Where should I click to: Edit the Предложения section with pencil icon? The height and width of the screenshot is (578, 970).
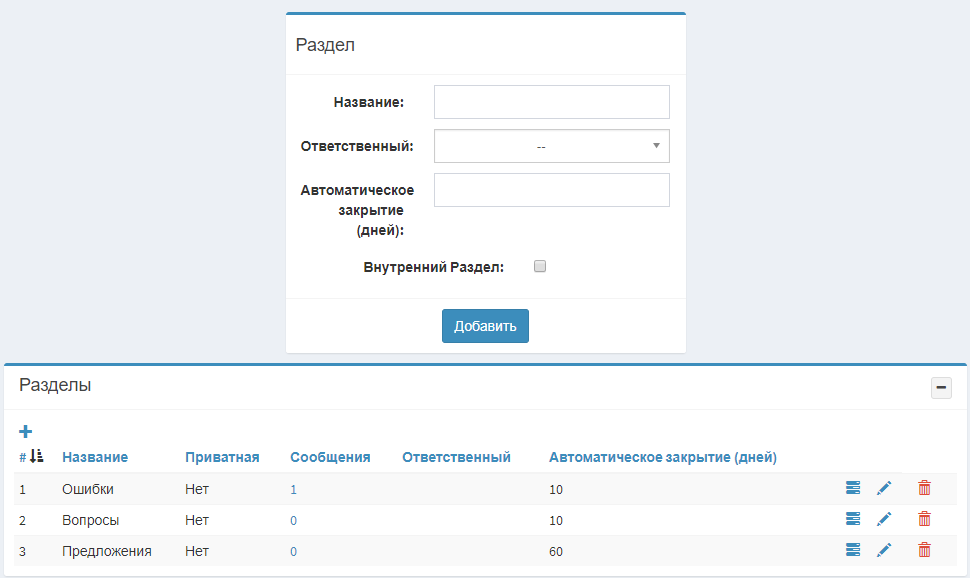coord(884,550)
